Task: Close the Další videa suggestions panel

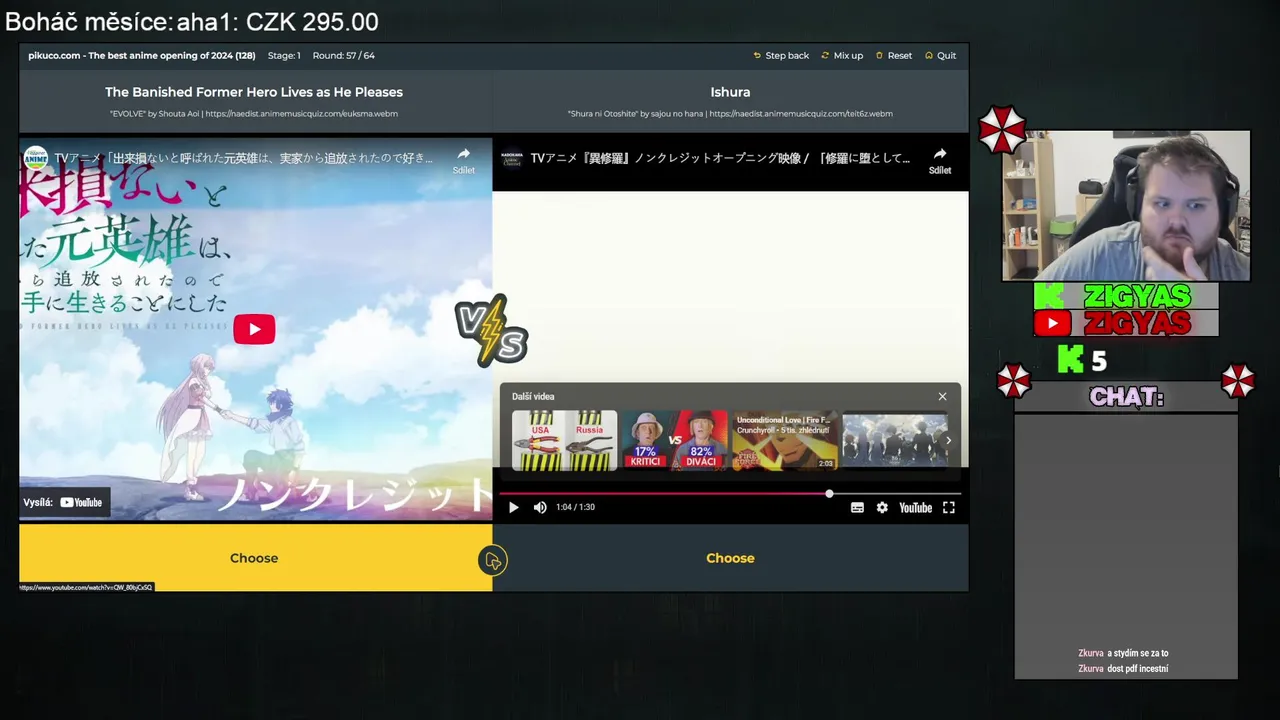Action: [942, 397]
